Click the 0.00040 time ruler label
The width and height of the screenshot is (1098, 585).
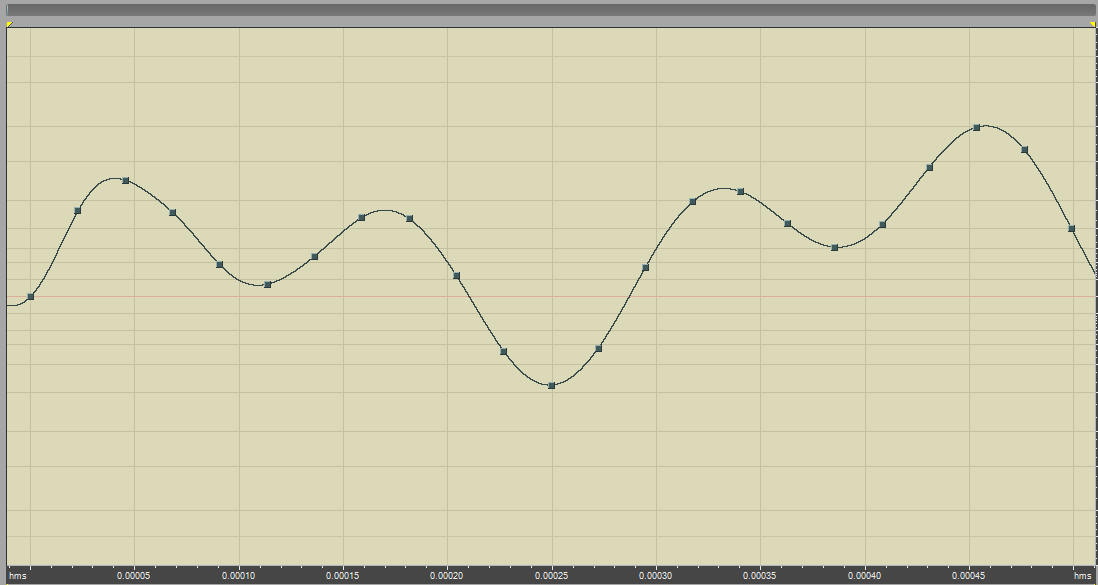pos(864,576)
